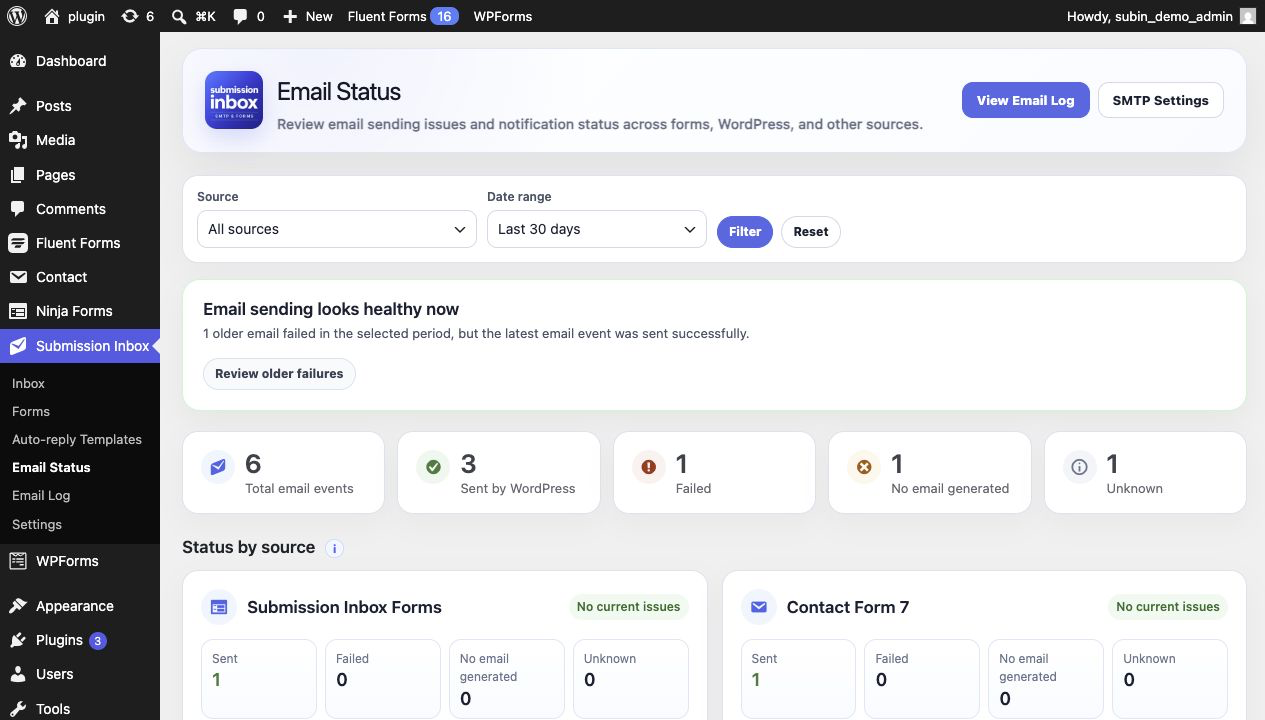Click the WPForms sidebar icon

pos(18,561)
